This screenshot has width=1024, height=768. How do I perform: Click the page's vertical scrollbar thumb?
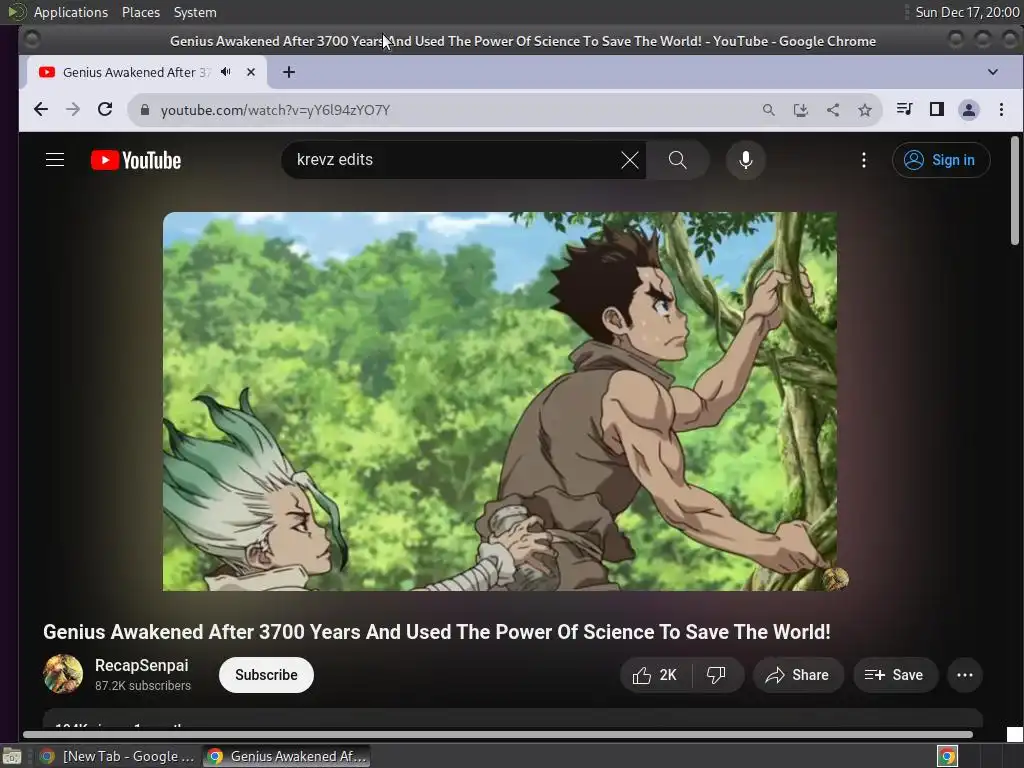tap(1014, 191)
